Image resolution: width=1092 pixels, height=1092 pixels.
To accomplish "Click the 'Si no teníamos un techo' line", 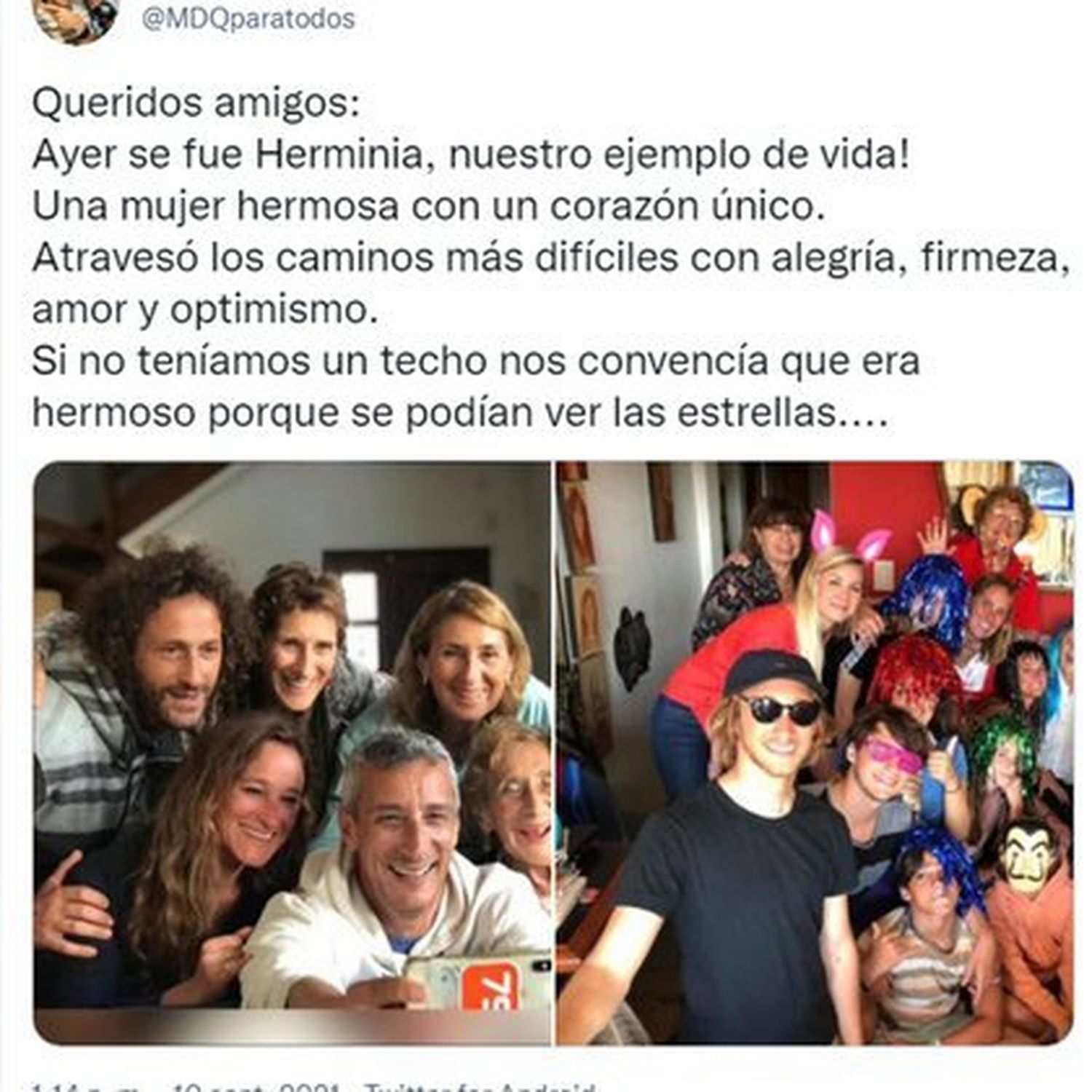I will pyautogui.click(x=476, y=362).
